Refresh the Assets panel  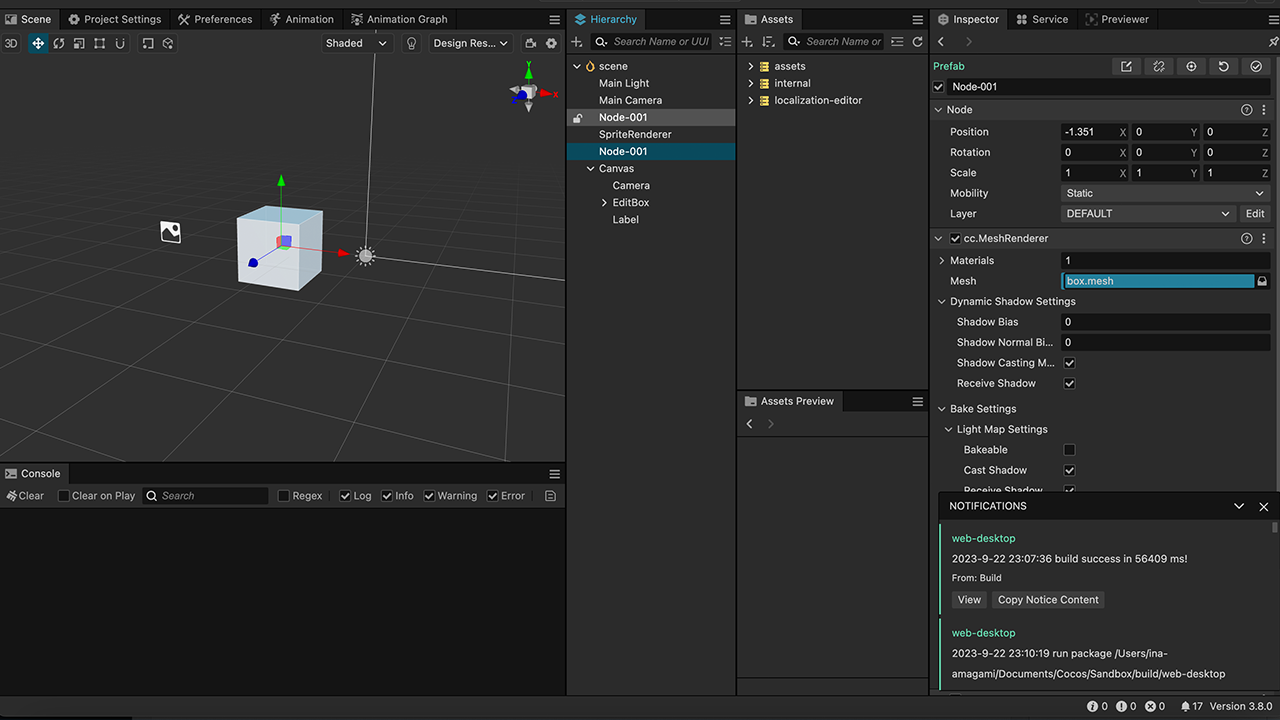point(917,42)
